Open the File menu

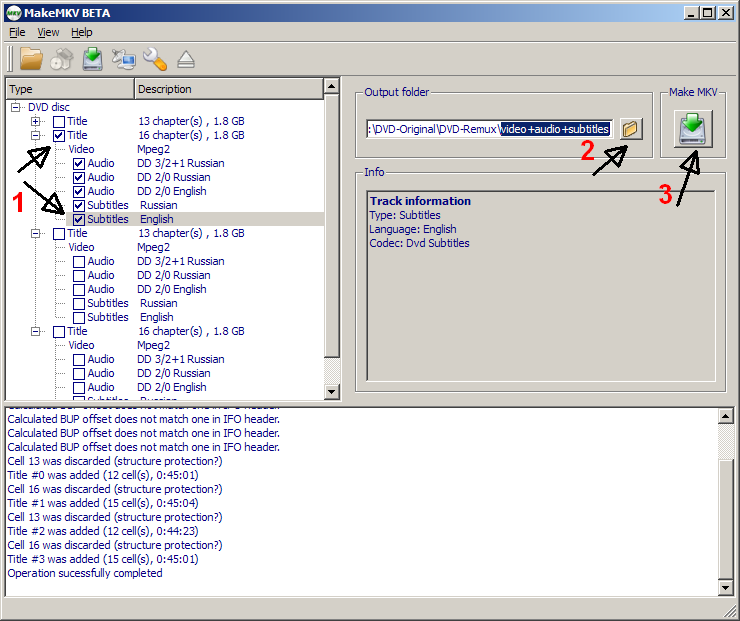[x=17, y=33]
